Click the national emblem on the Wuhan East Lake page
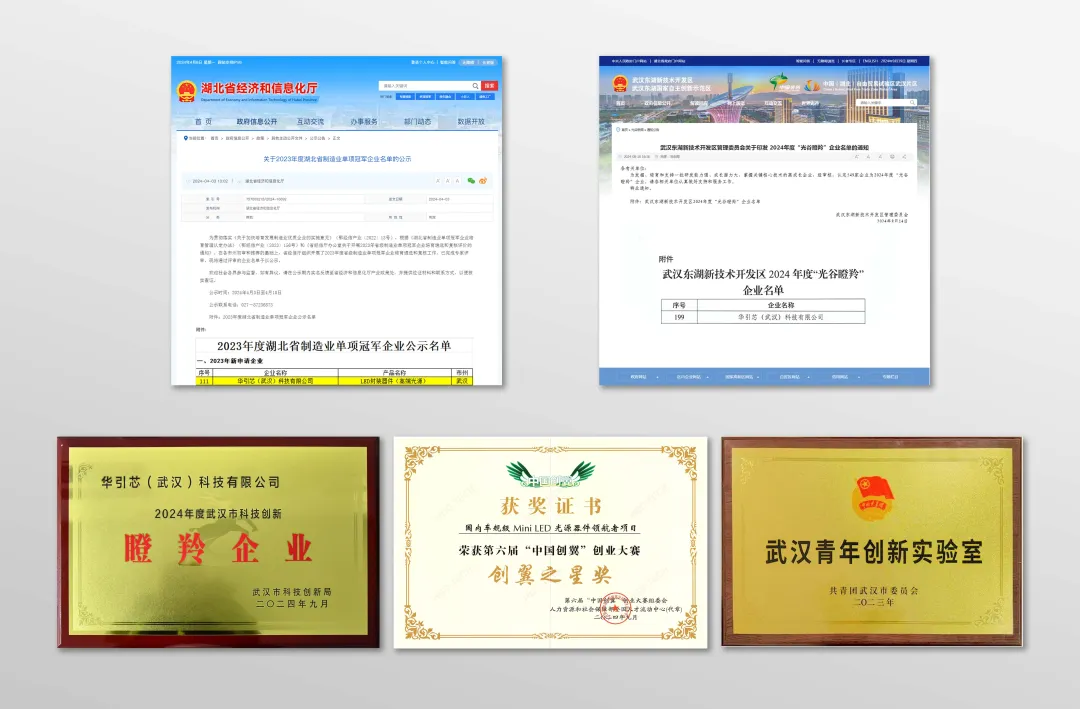The width and height of the screenshot is (1080, 709). point(621,84)
